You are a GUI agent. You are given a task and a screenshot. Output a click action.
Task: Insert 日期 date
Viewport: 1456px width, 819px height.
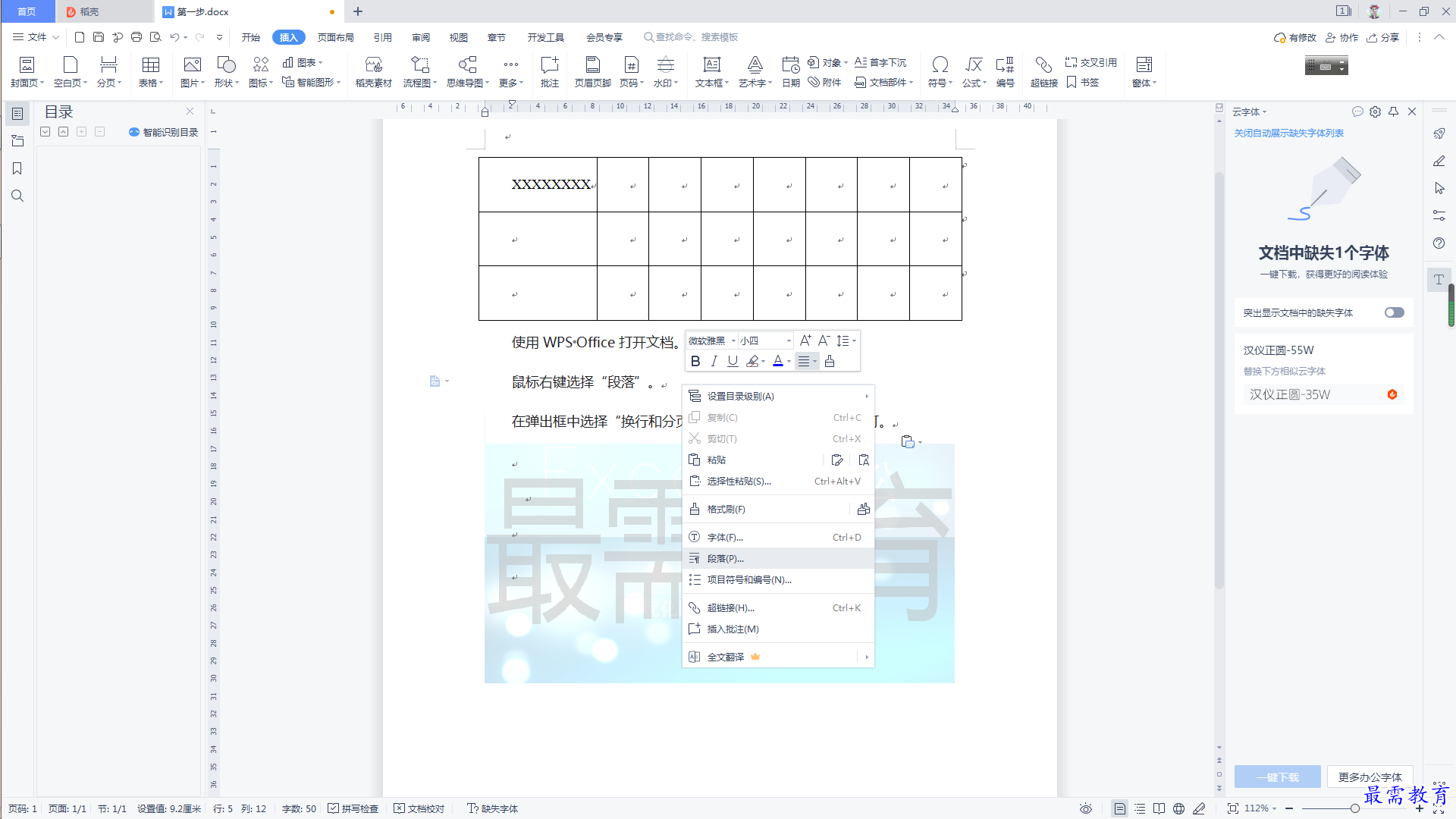791,72
